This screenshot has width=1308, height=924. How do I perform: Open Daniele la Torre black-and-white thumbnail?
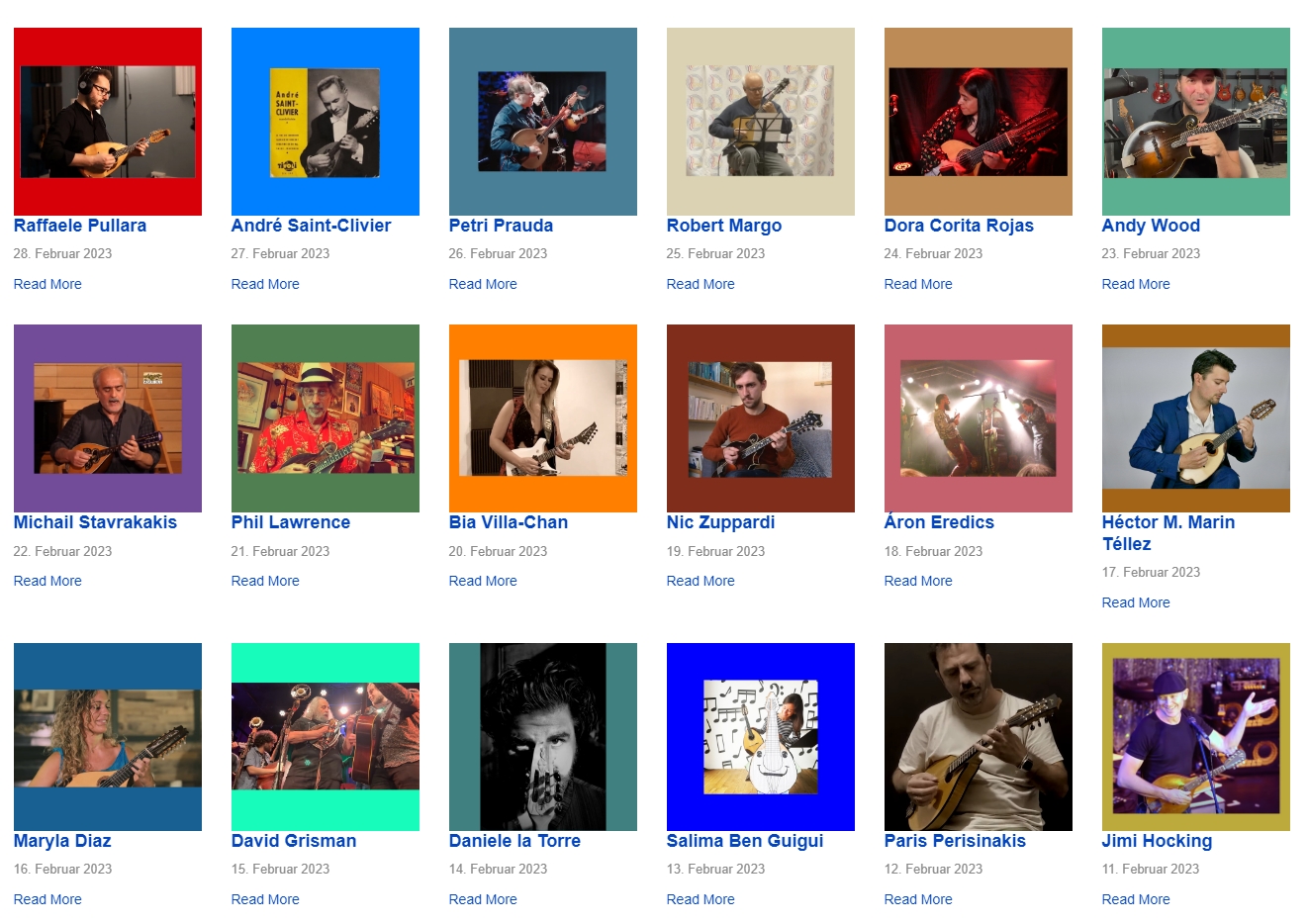(543, 737)
